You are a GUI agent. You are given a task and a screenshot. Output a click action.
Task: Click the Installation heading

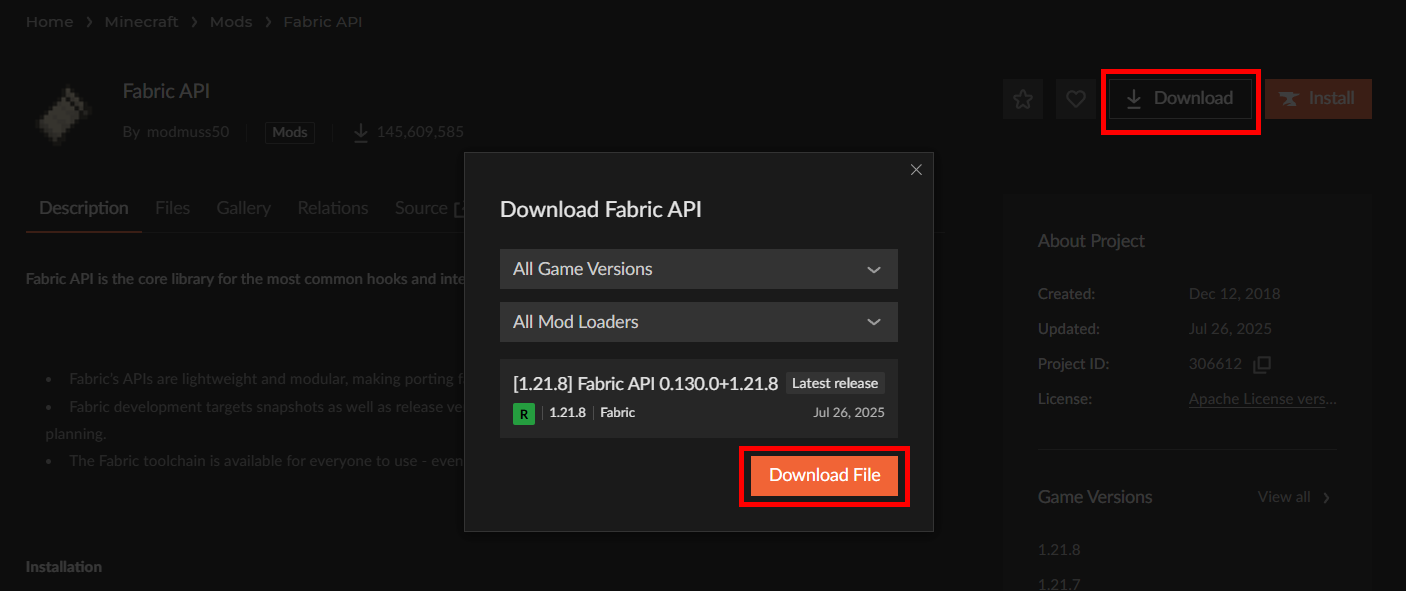pos(64,567)
